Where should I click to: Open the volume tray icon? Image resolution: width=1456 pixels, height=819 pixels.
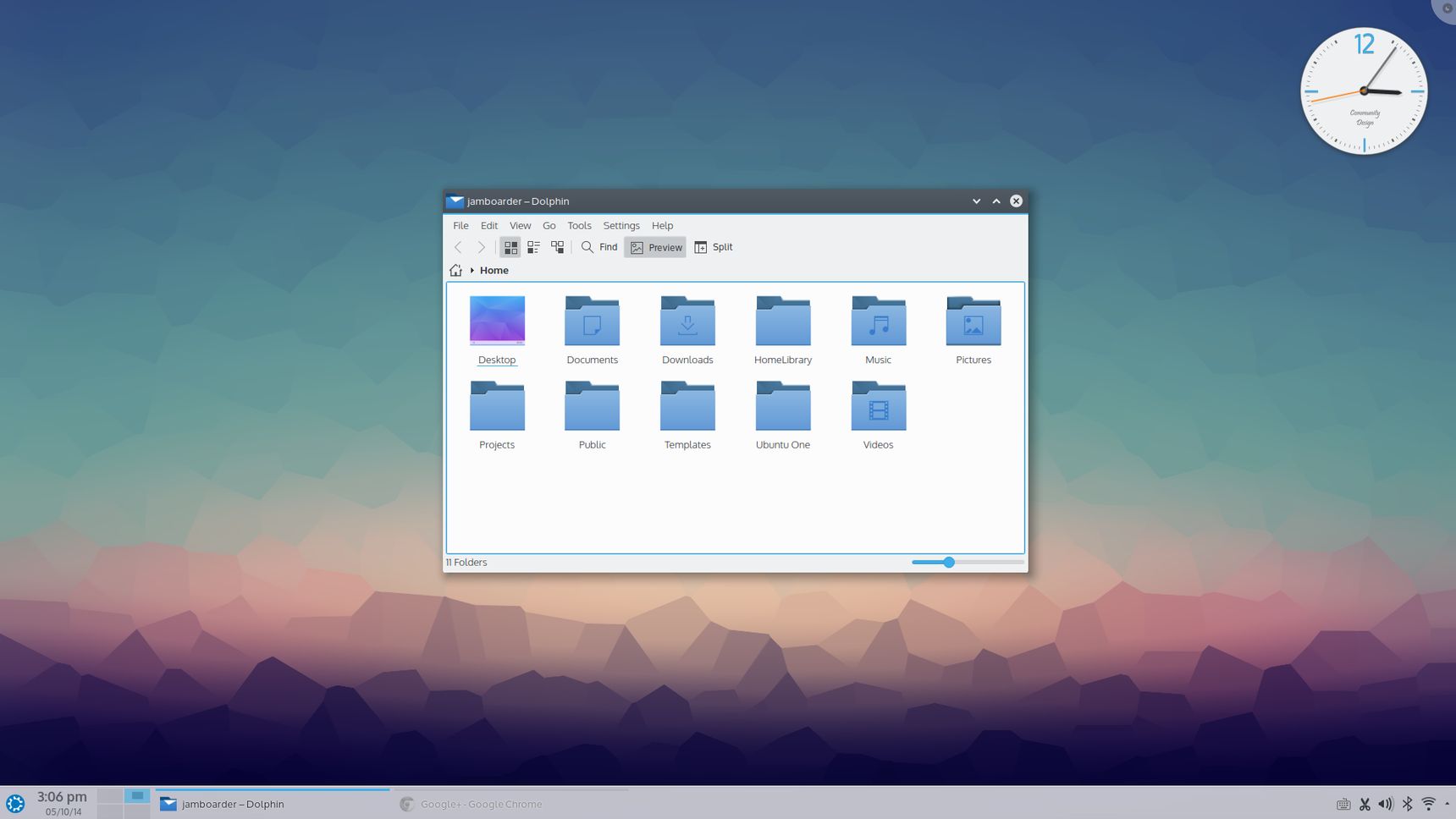tap(1386, 804)
